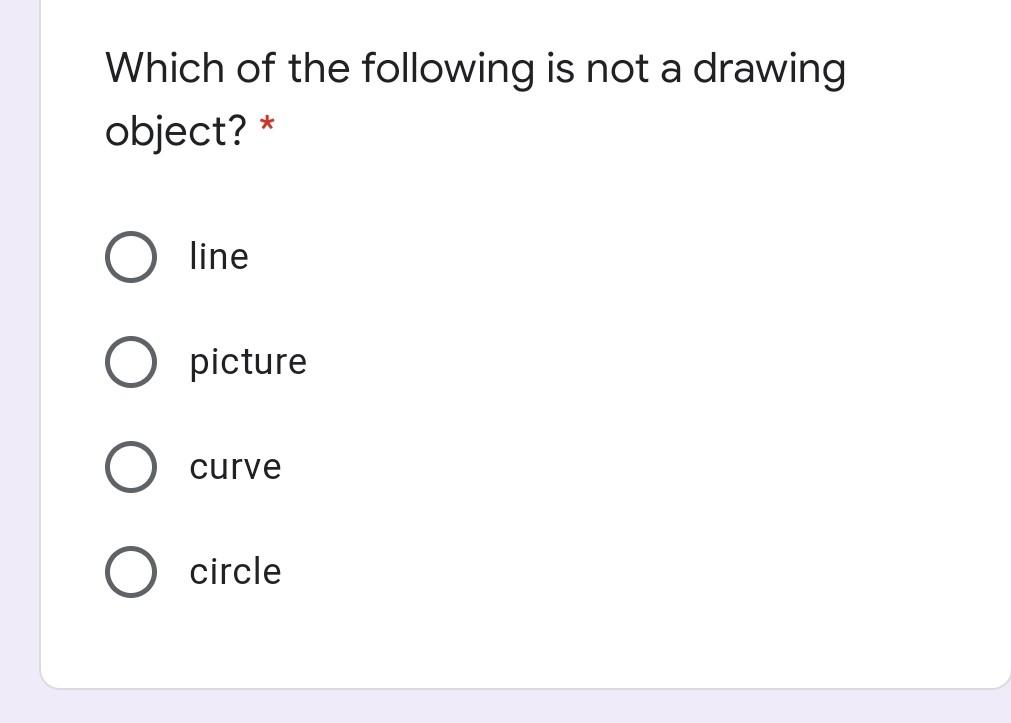Pick the 'circle' radio option
This screenshot has width=1011, height=723.
131,572
